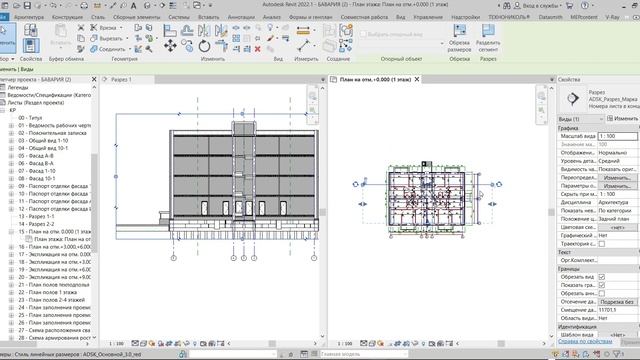Viewport: 640px width, 360px height.
Task: Click the Modify (Изменить) arrow tool
Action: (x=5, y=37)
